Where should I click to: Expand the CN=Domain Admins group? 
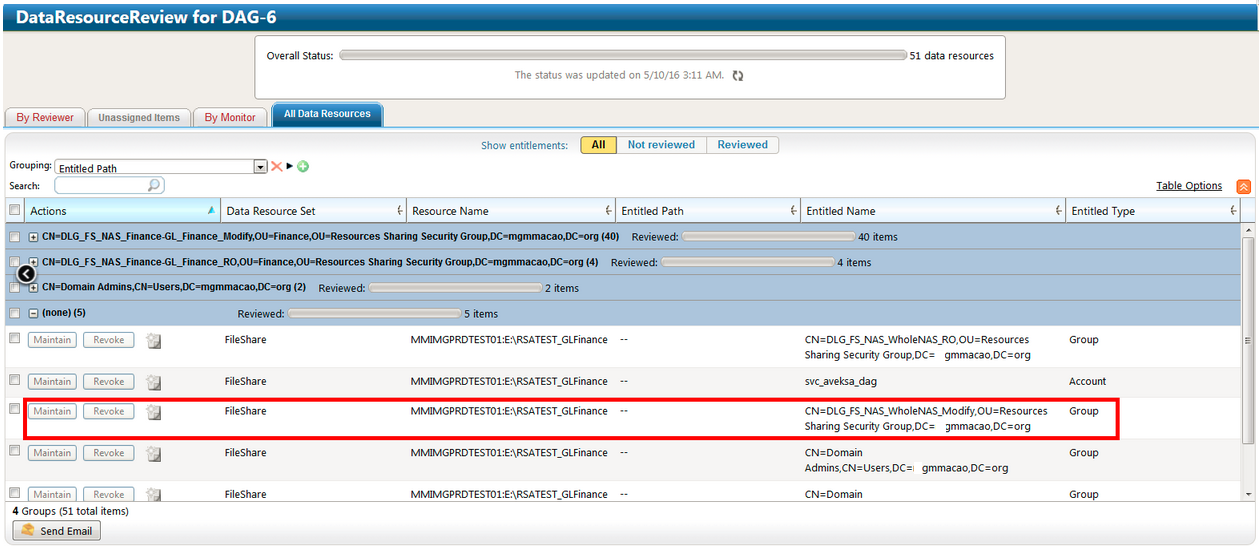click(x=33, y=288)
